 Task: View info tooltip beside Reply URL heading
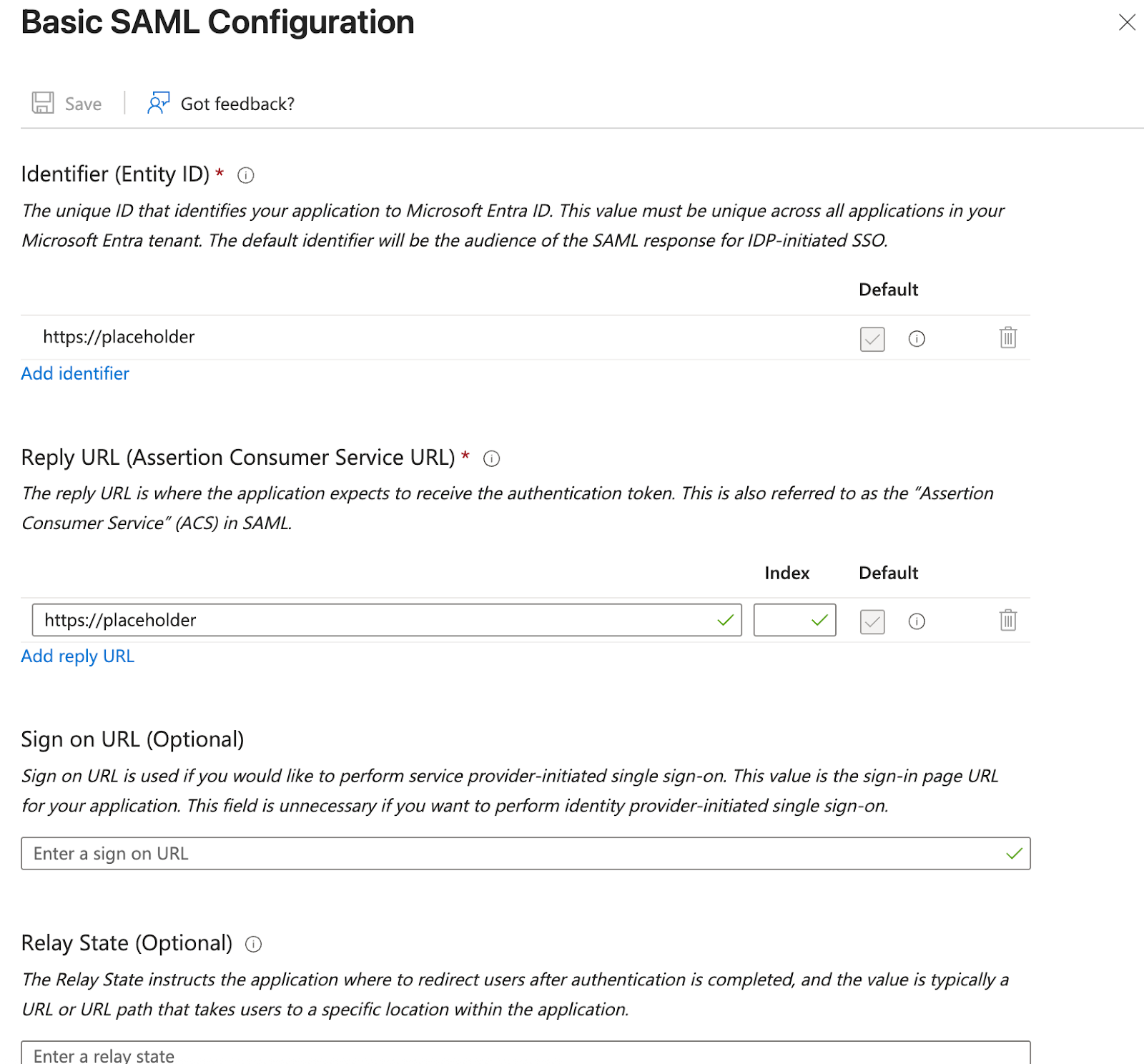click(493, 458)
